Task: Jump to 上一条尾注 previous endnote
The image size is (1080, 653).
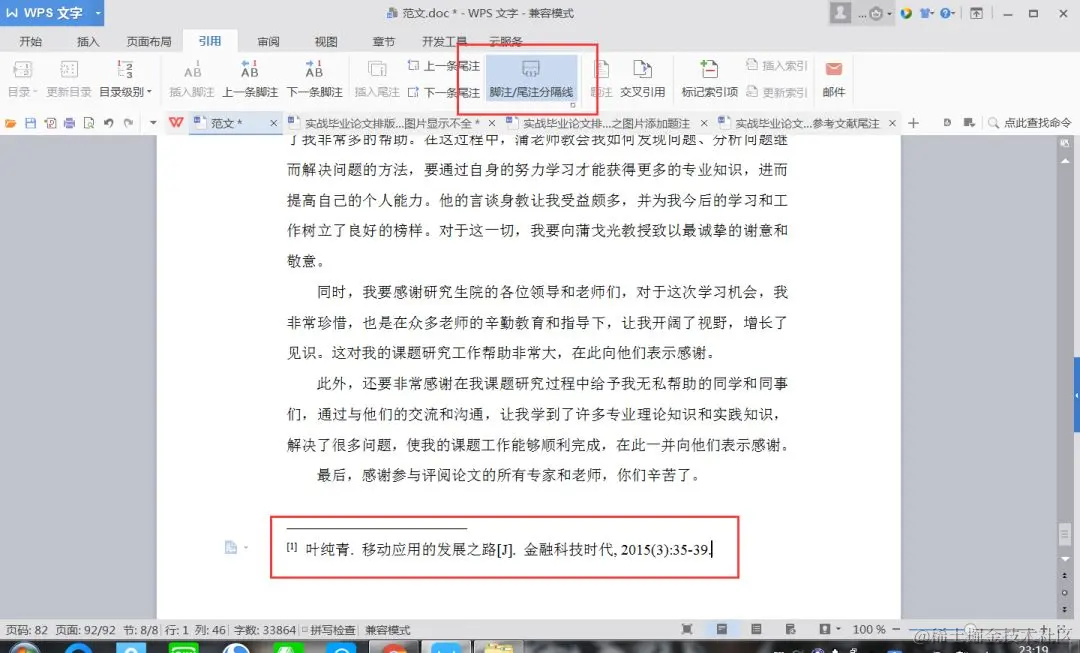Action: pos(444,65)
